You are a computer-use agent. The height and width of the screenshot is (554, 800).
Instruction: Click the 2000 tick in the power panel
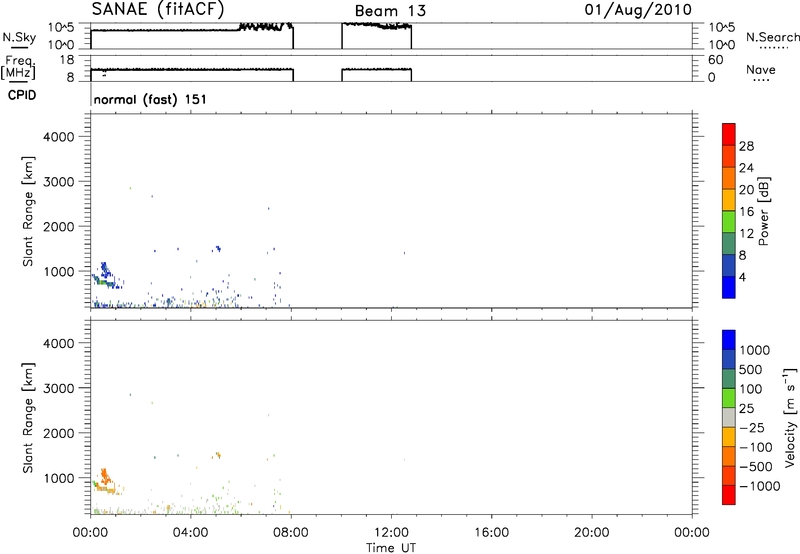tap(59, 226)
